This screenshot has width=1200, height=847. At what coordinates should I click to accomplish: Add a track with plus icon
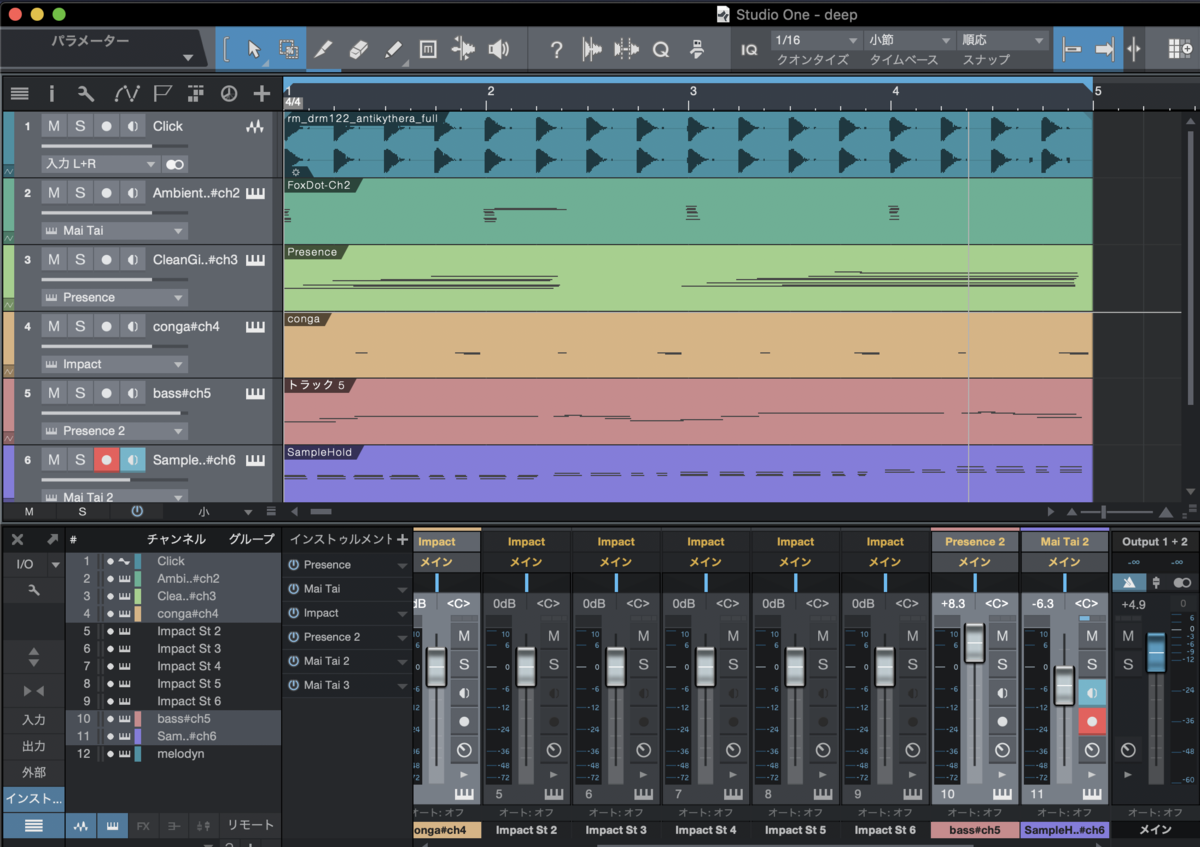click(262, 94)
